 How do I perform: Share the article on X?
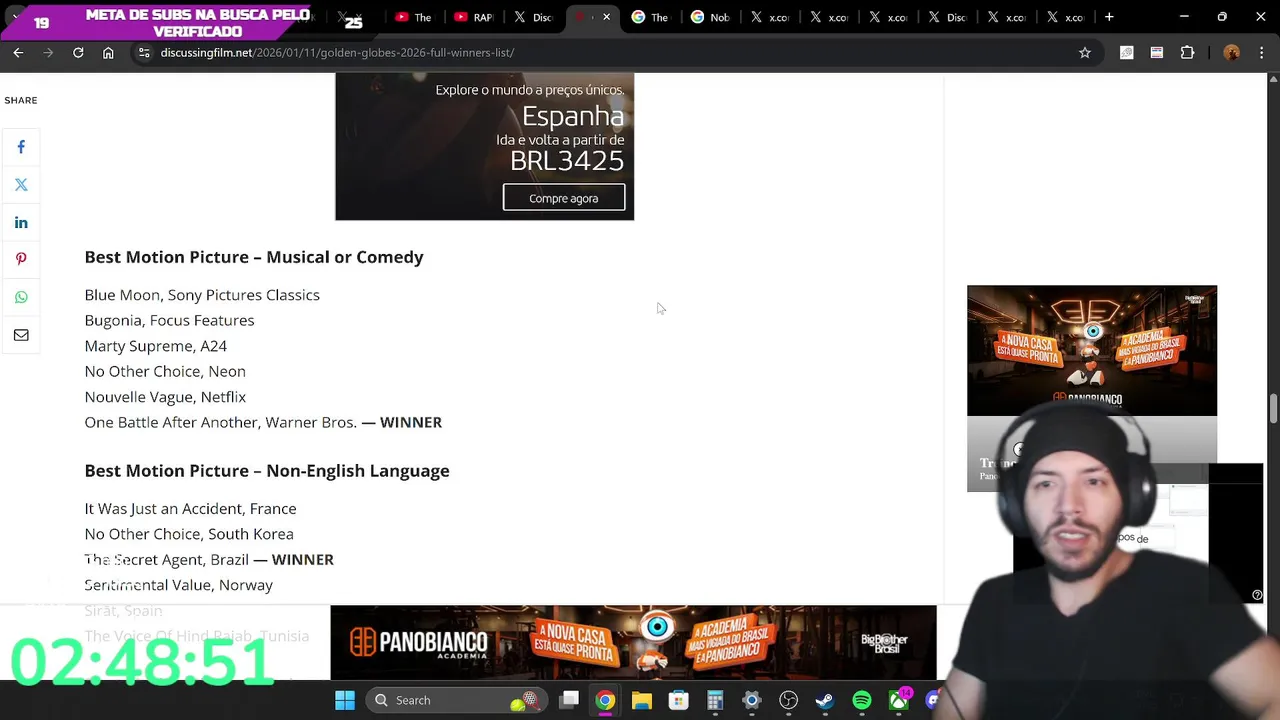(x=21, y=184)
